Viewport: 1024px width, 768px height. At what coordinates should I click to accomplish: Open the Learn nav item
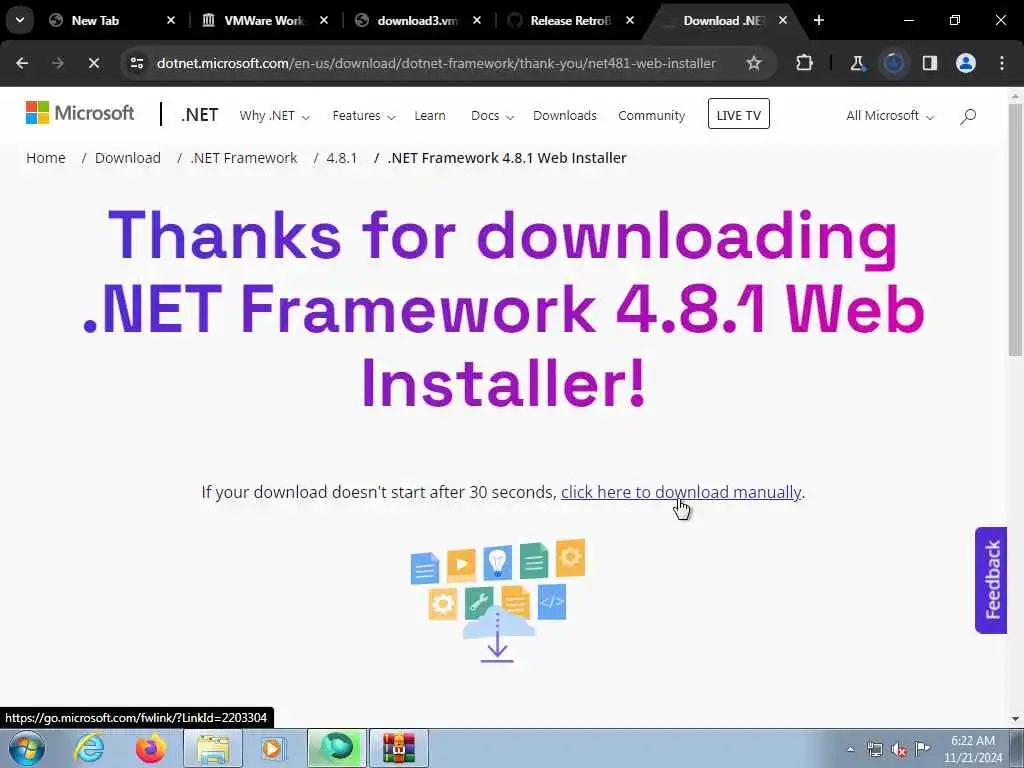click(430, 116)
